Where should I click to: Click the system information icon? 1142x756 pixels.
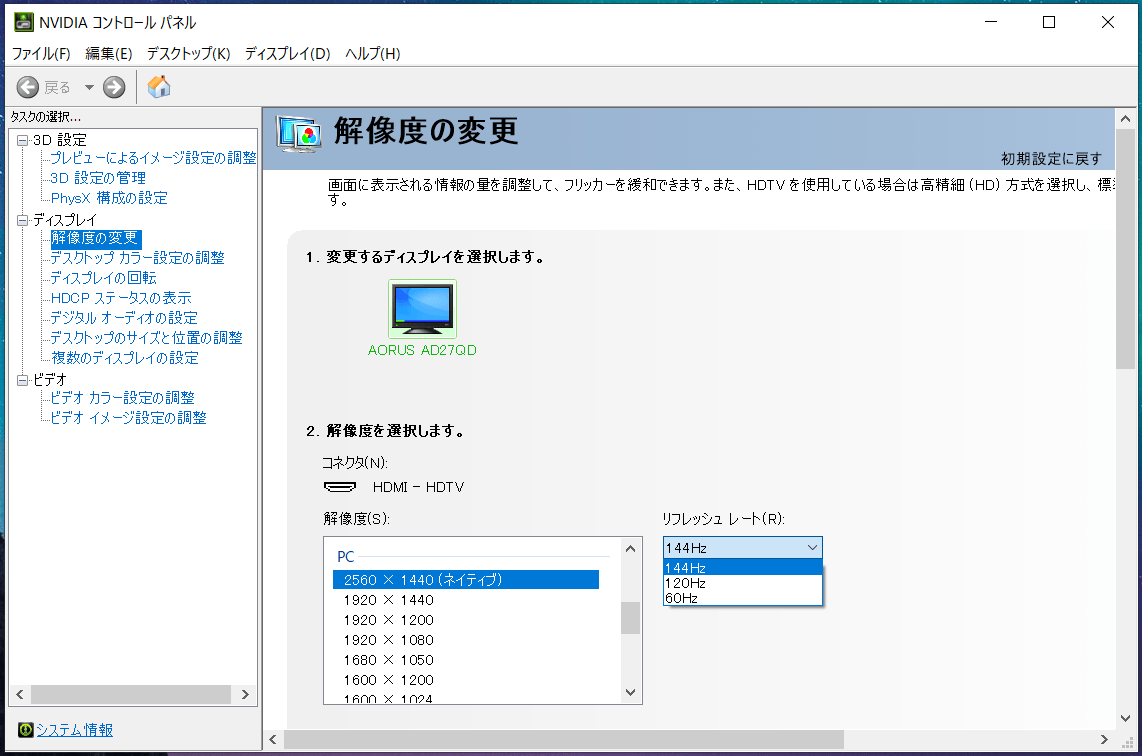tap(25, 730)
